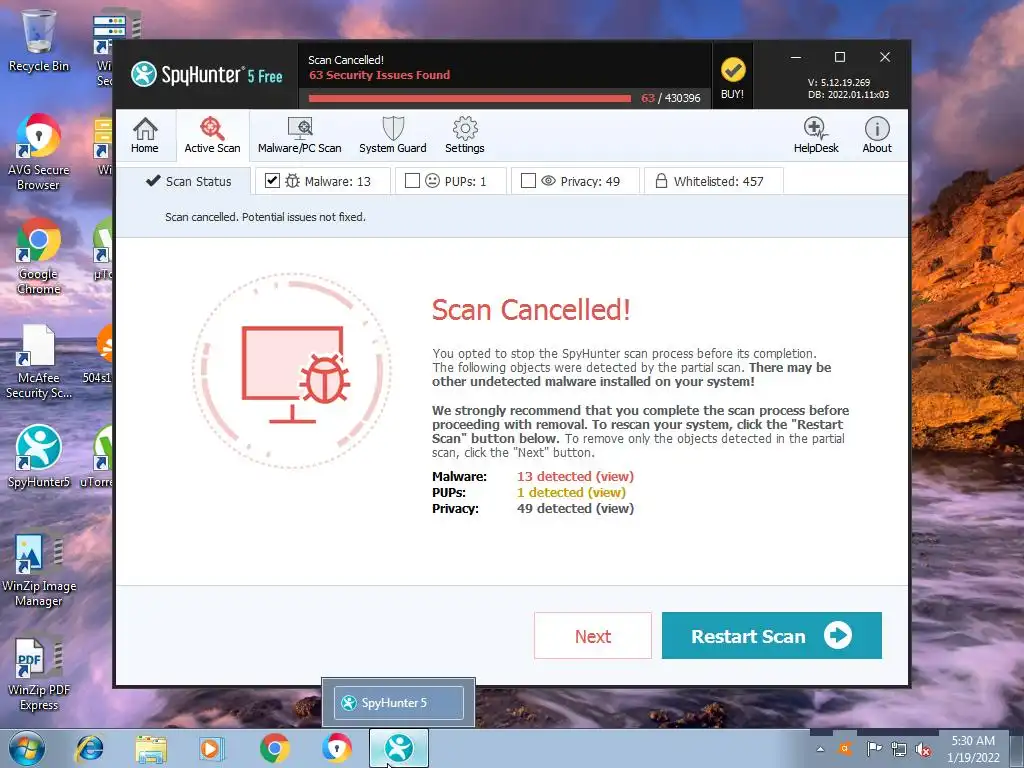Image resolution: width=1024 pixels, height=768 pixels.
Task: View the 1 detected PUPs link
Action: click(x=571, y=492)
